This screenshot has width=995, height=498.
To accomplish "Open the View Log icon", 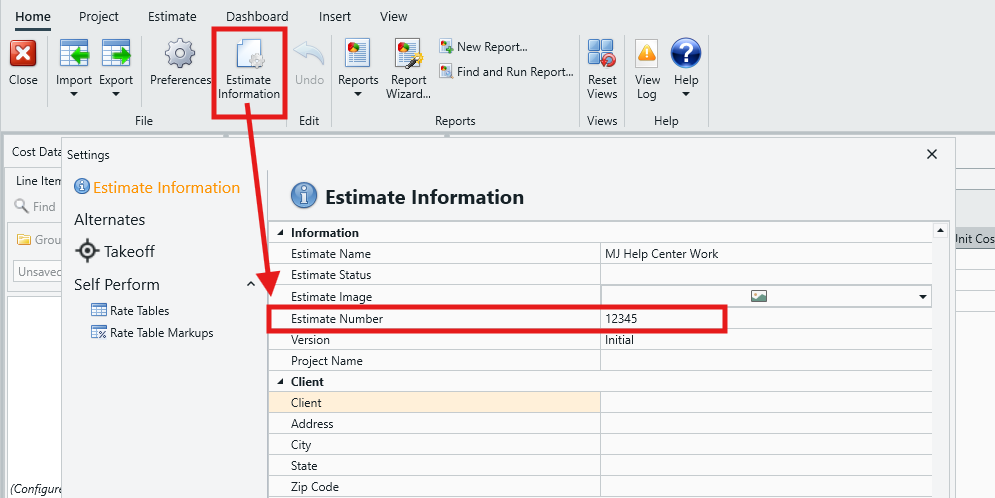I will [647, 68].
